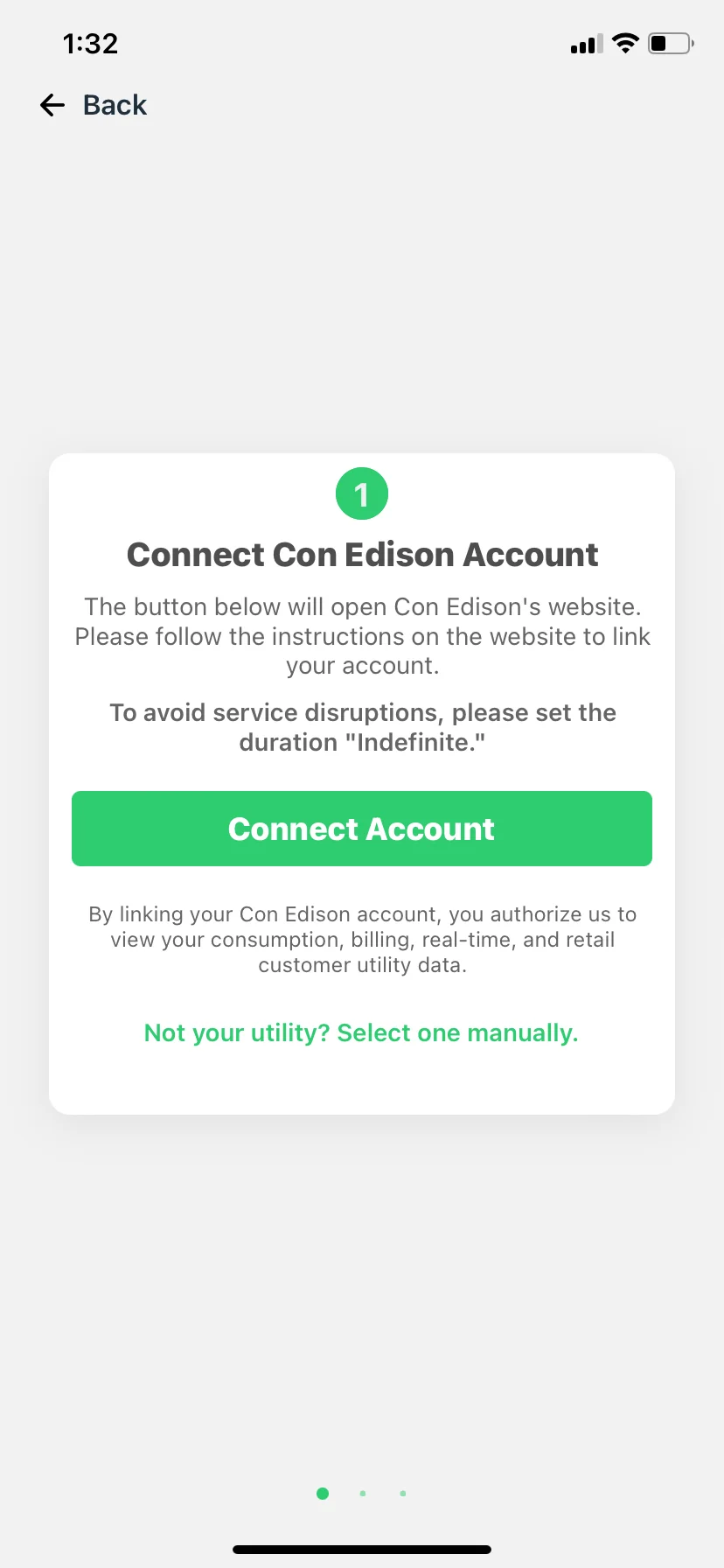
Task: Tap the green step 1 badge
Action: [x=362, y=494]
